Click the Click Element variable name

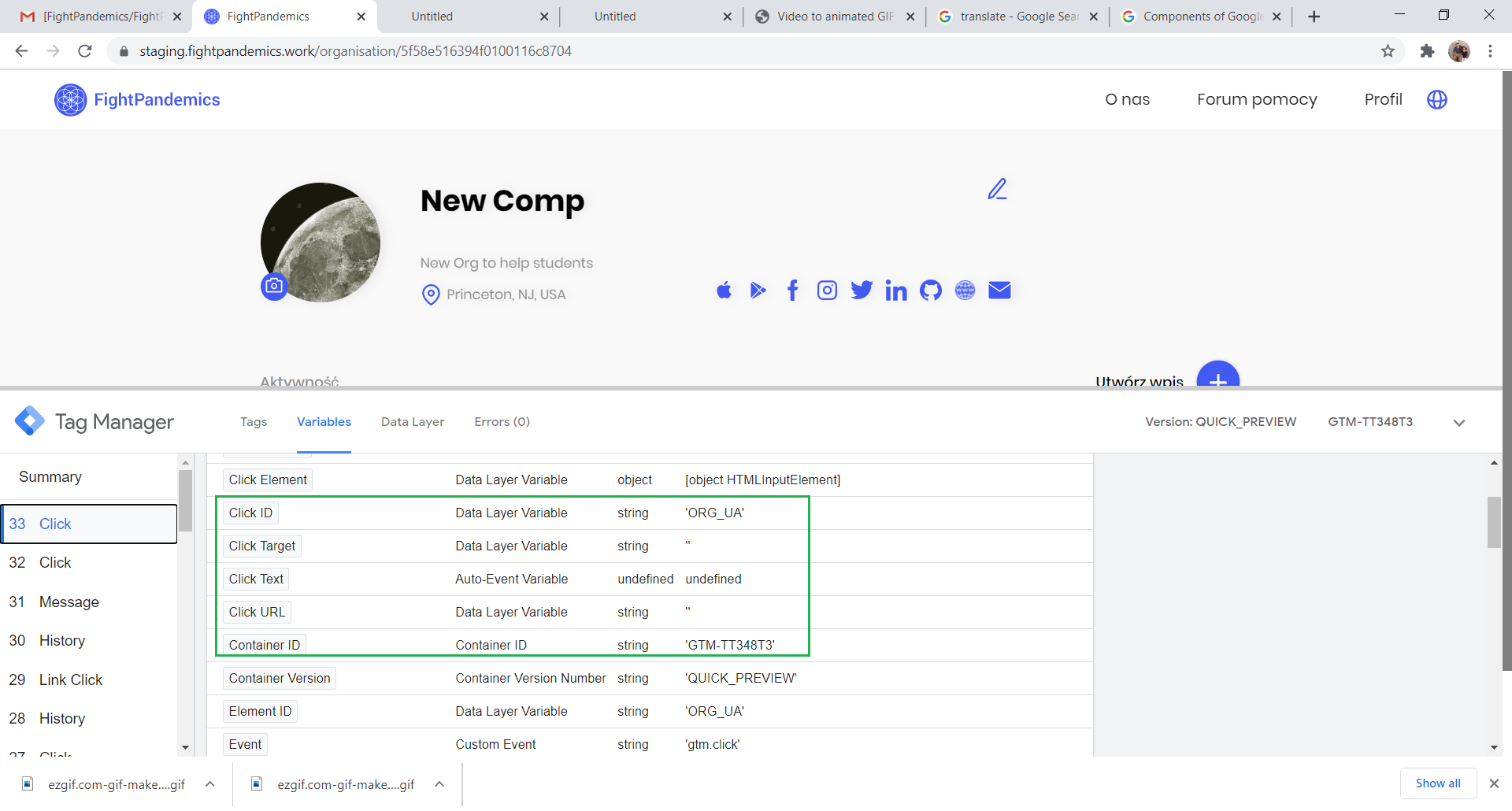(x=268, y=480)
